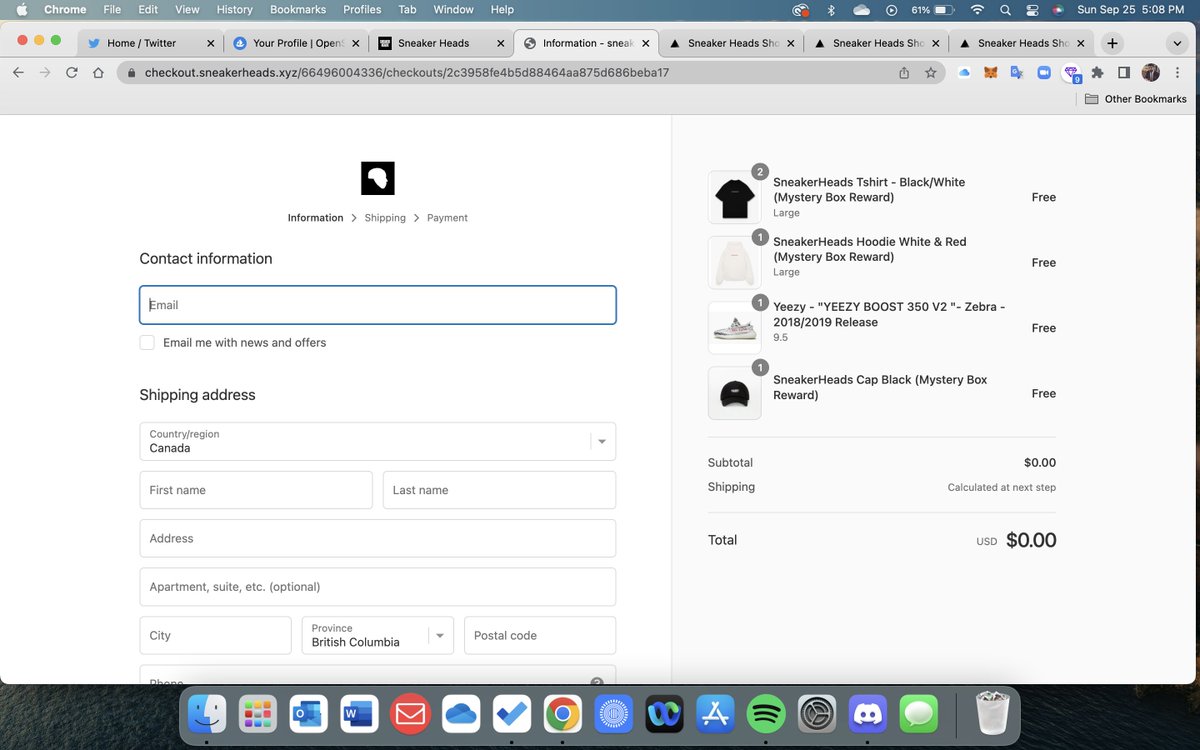Click the black Tshirt product thumbnail
The width and height of the screenshot is (1200, 750).
[x=734, y=197]
